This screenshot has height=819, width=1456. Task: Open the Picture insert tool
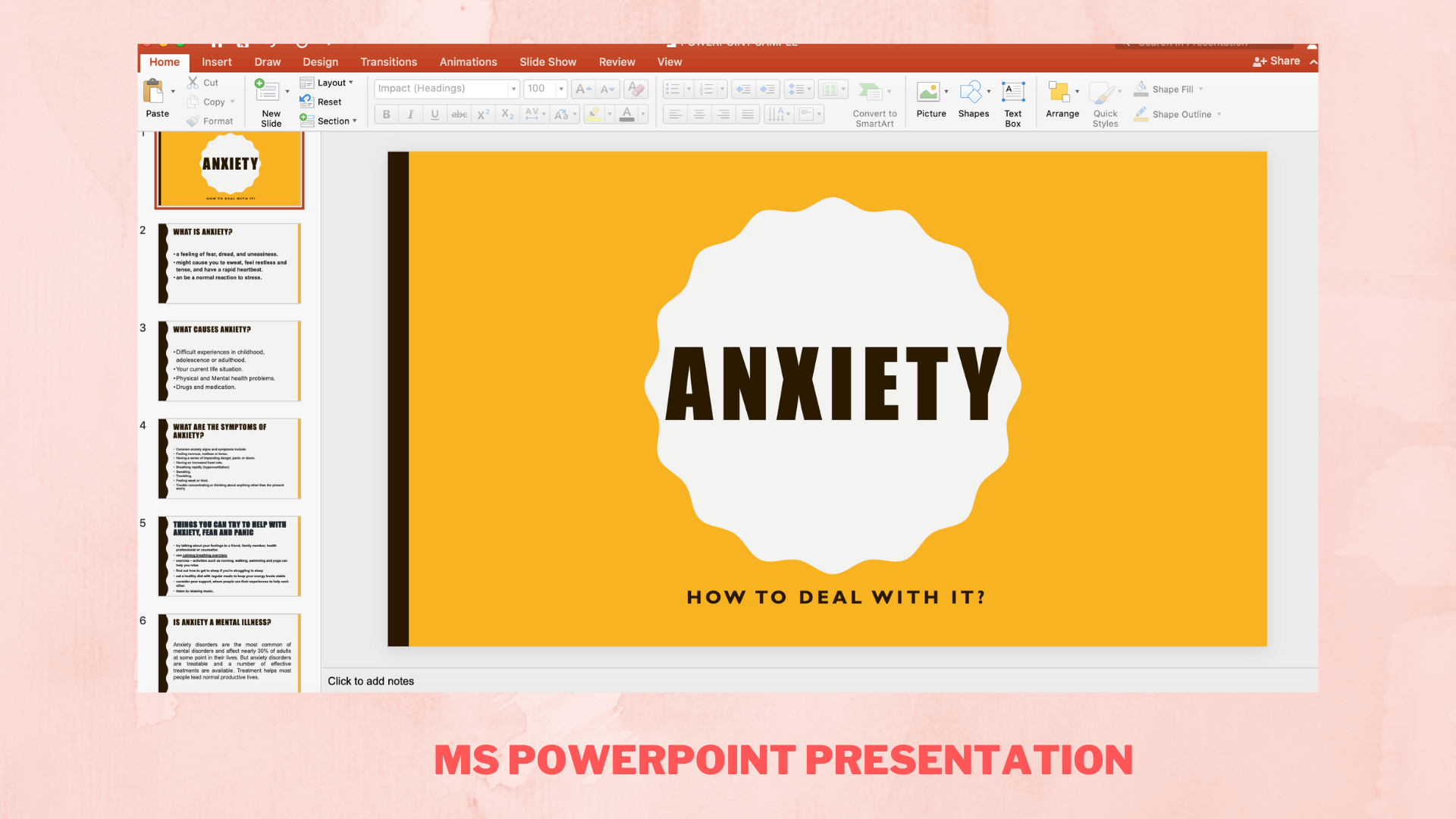tap(928, 92)
